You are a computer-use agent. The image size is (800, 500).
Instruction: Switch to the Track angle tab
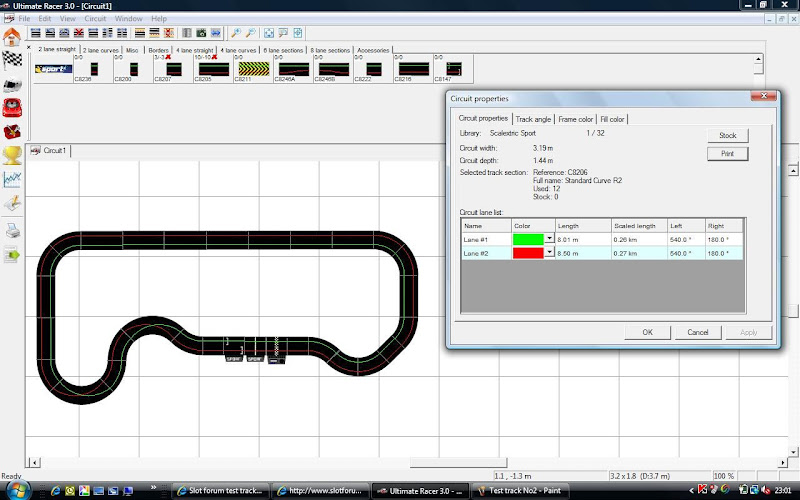533,119
